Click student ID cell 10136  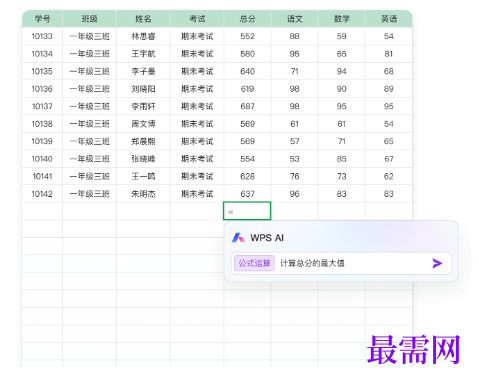pos(42,89)
